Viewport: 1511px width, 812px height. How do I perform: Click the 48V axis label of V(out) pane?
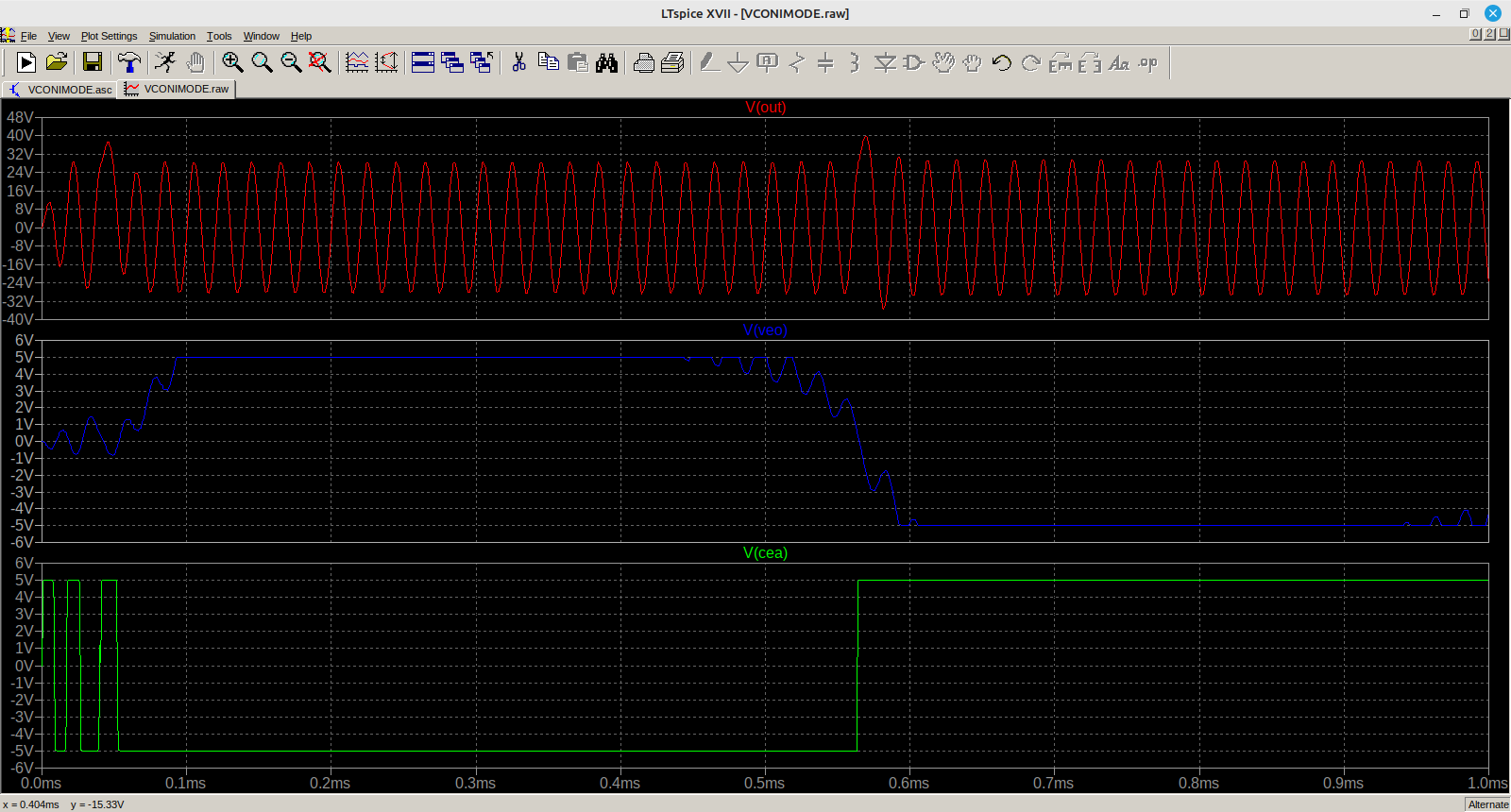click(20, 118)
